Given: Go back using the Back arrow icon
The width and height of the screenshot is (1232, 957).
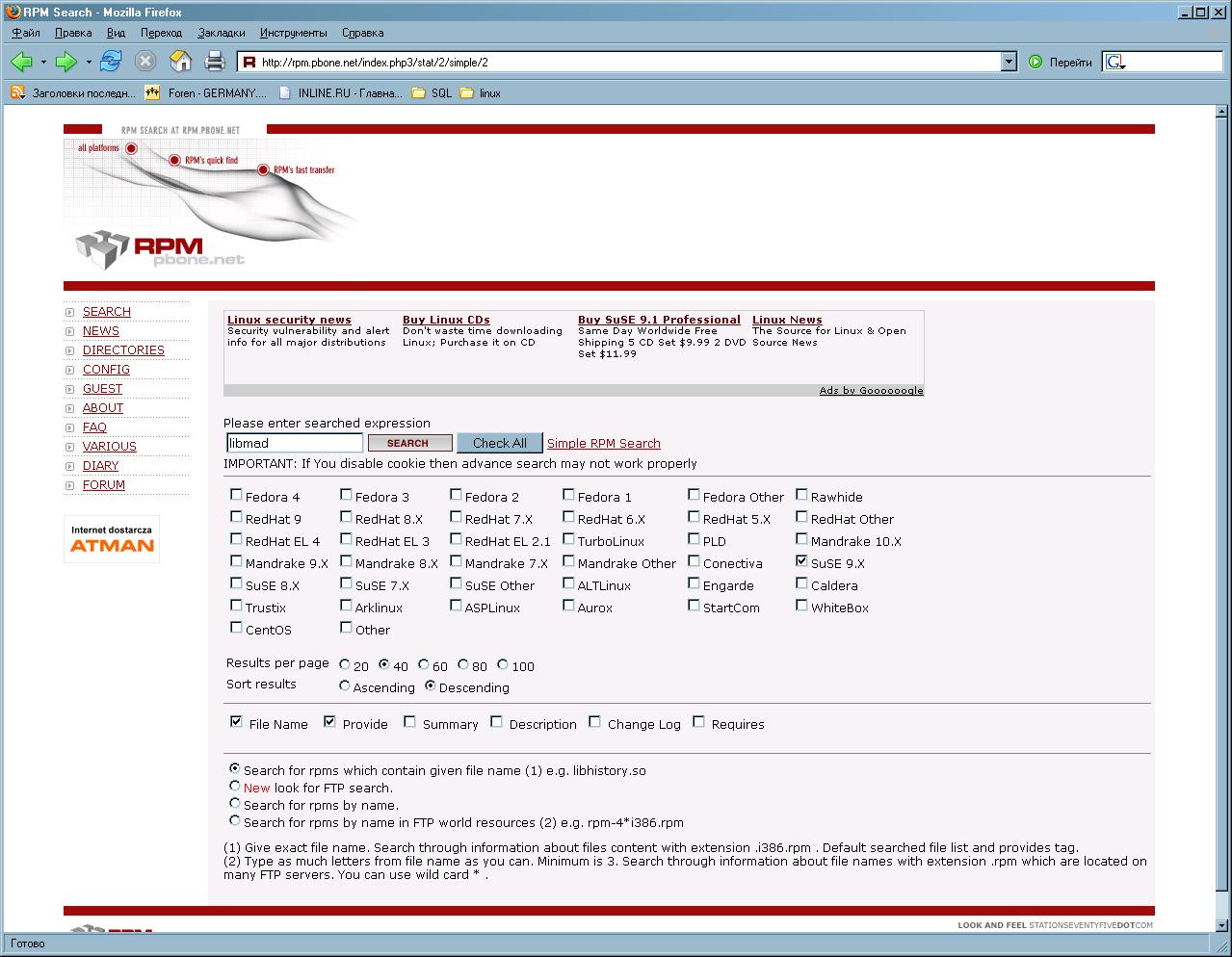Looking at the screenshot, I should (x=21, y=62).
